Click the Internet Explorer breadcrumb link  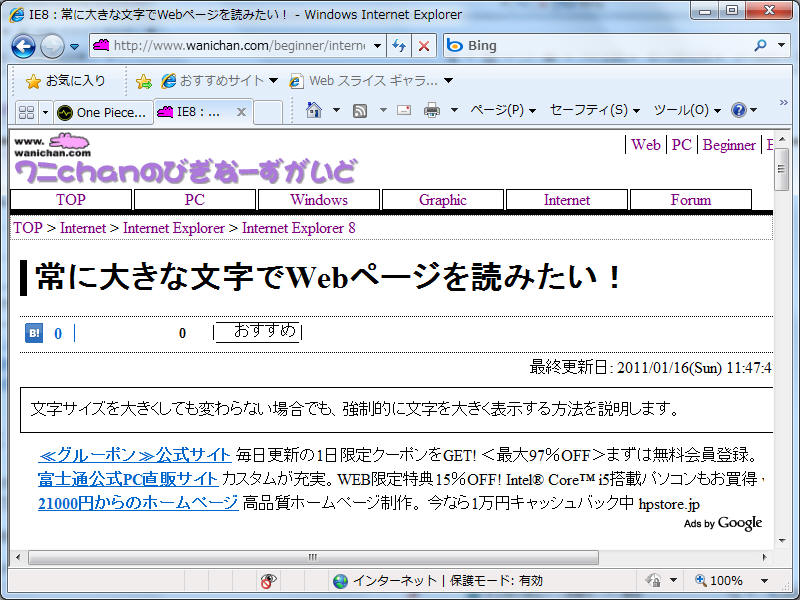[x=173, y=228]
